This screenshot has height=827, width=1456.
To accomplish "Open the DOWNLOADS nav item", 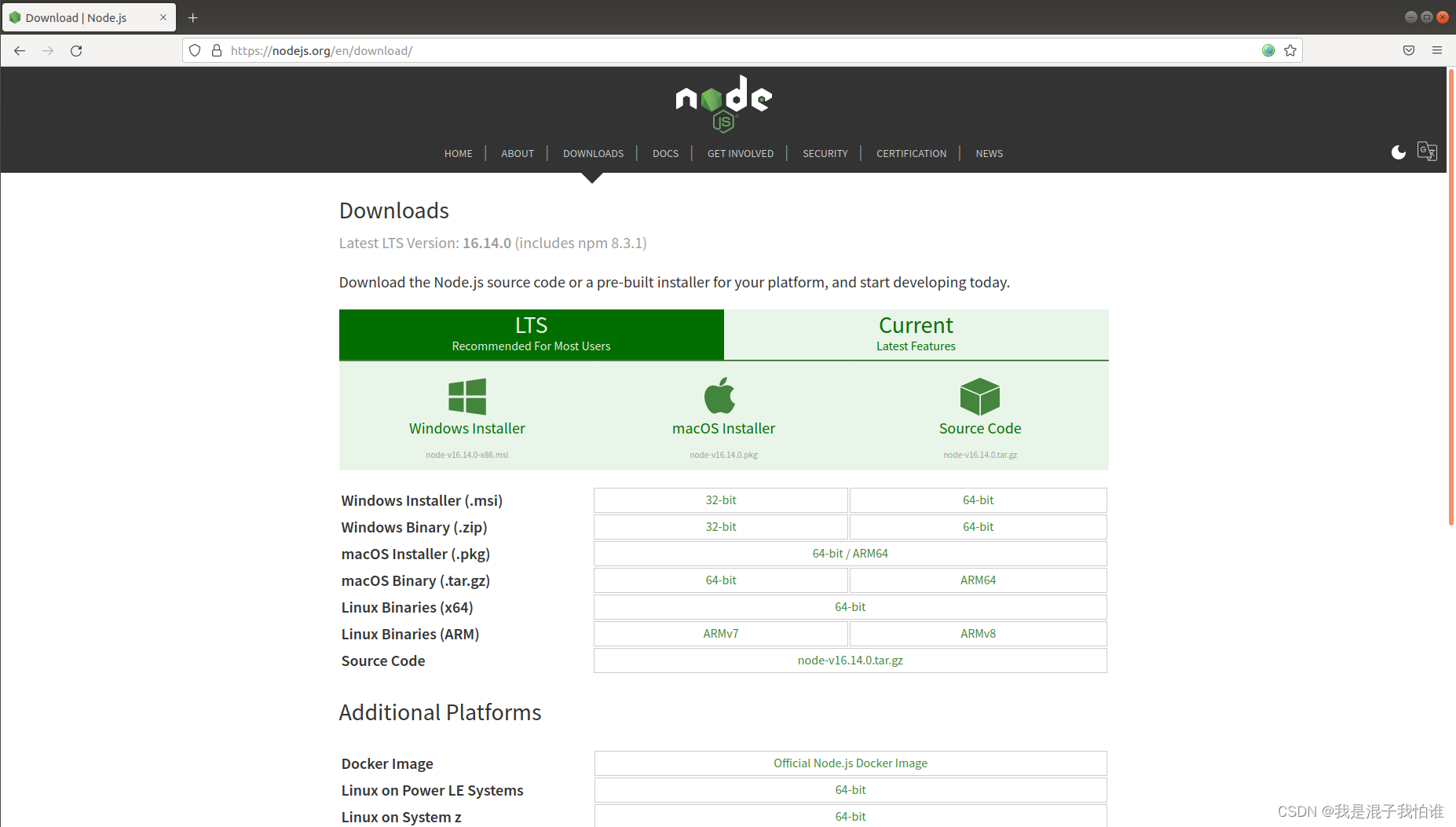I will coord(593,153).
